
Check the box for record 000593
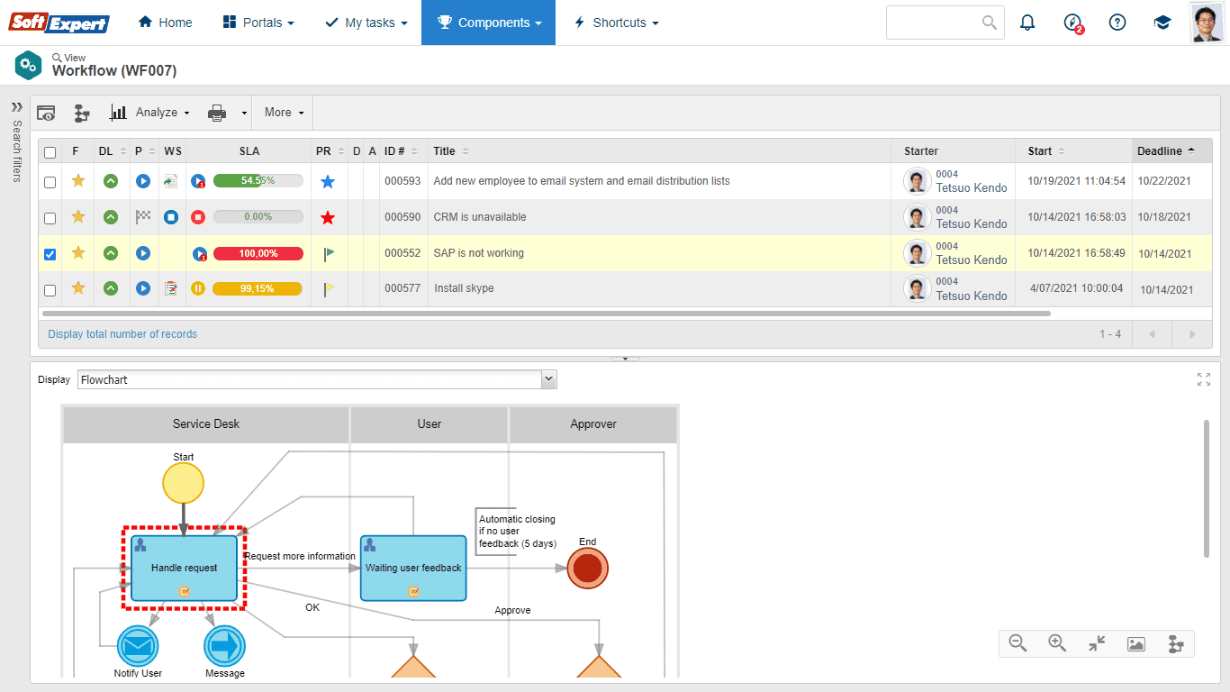50,182
